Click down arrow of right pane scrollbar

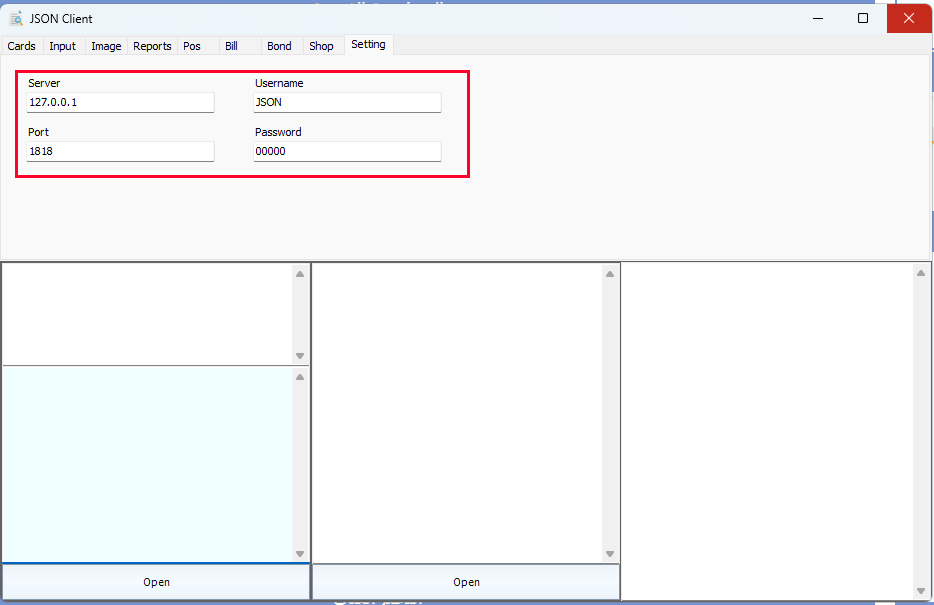point(921,591)
